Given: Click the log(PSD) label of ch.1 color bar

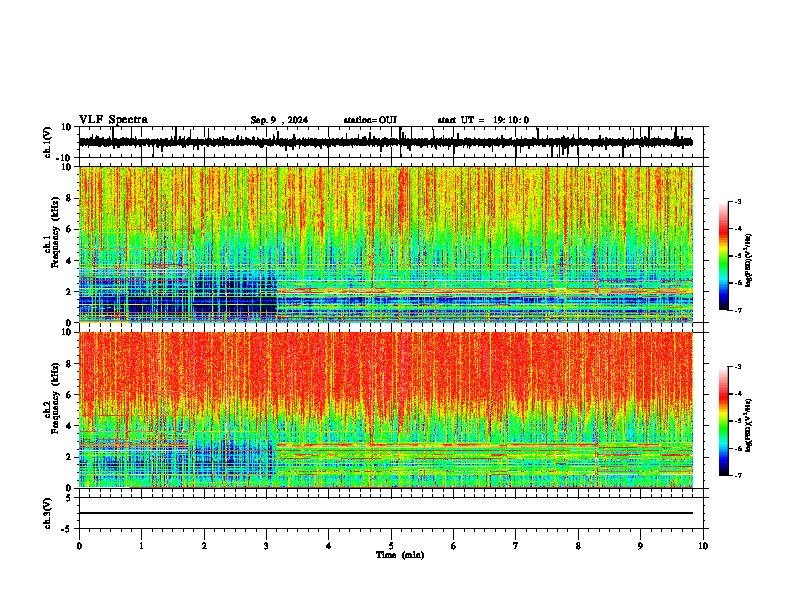Looking at the screenshot, I should (748, 260).
